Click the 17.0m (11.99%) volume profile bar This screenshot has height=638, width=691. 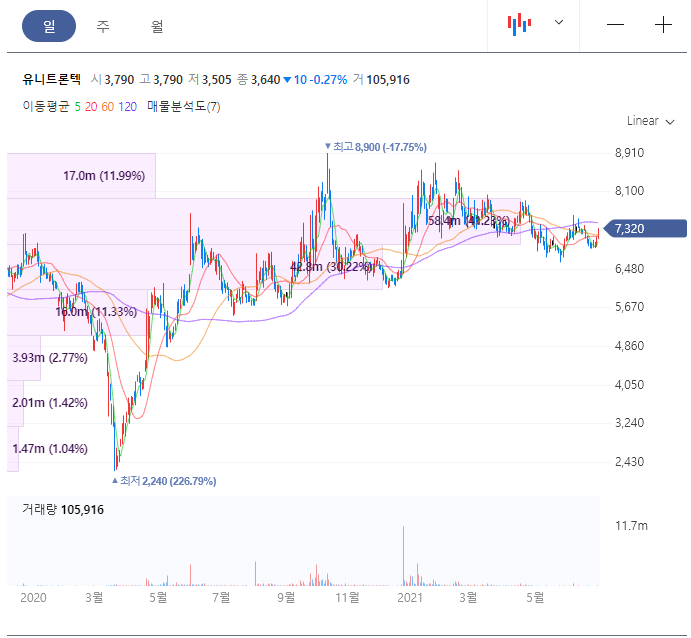[x=81, y=176]
